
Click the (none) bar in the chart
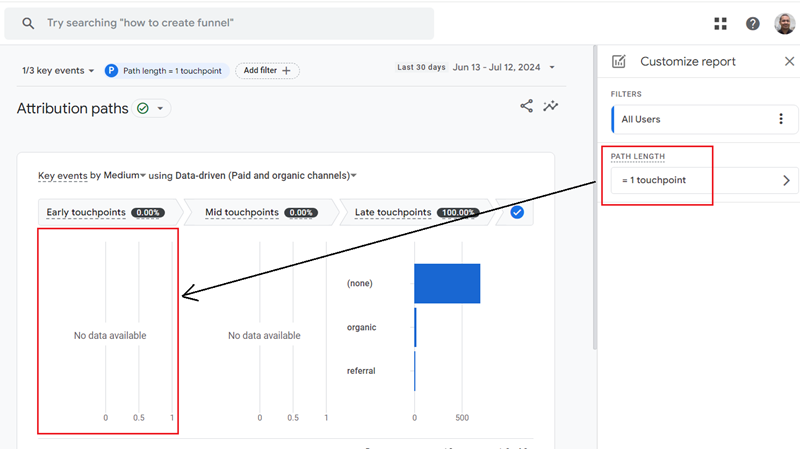(447, 283)
